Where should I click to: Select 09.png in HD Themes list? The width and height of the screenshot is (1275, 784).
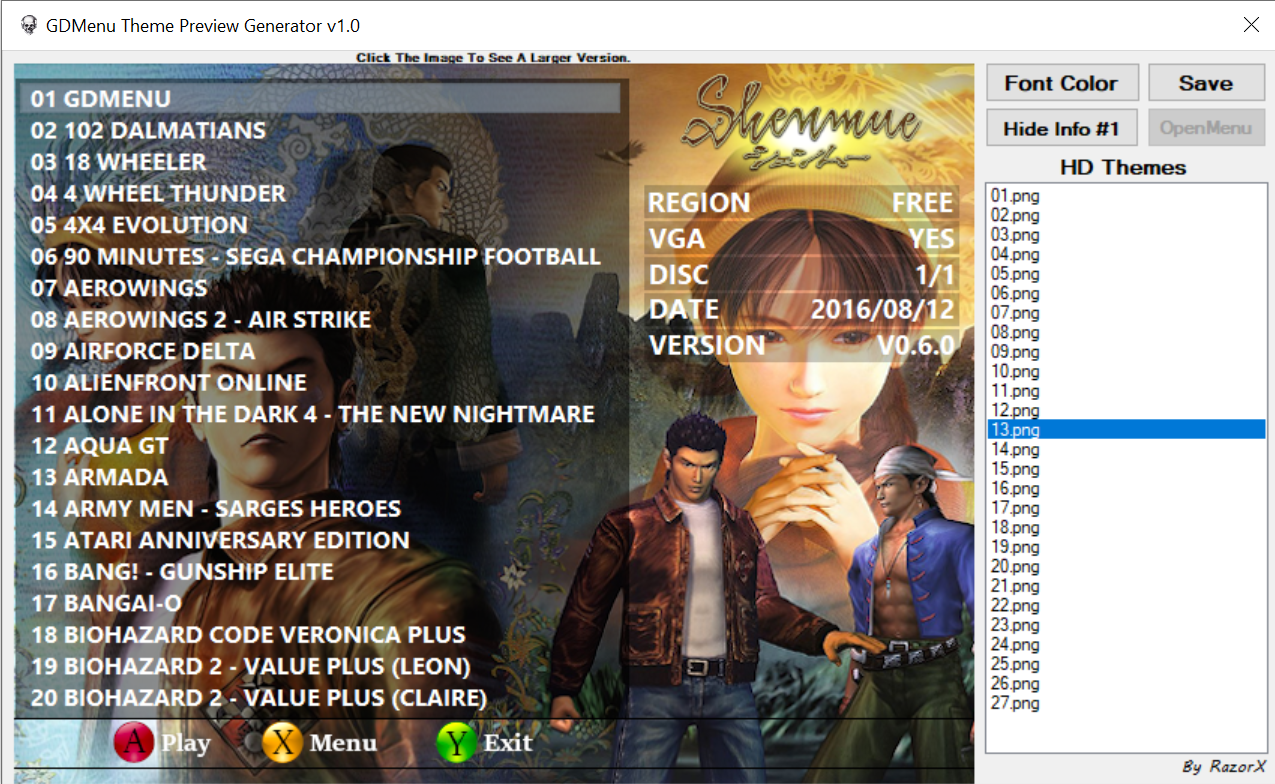point(1125,352)
